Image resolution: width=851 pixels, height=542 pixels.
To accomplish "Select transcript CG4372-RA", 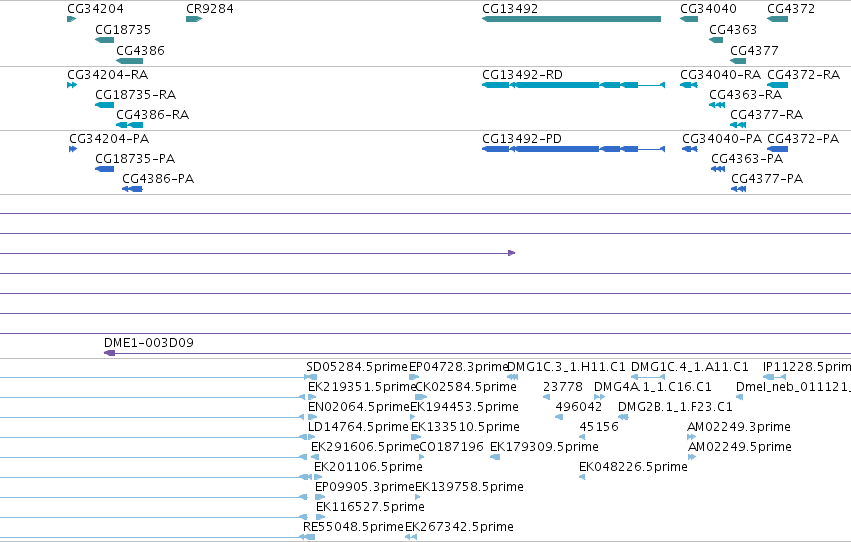I will (x=777, y=85).
